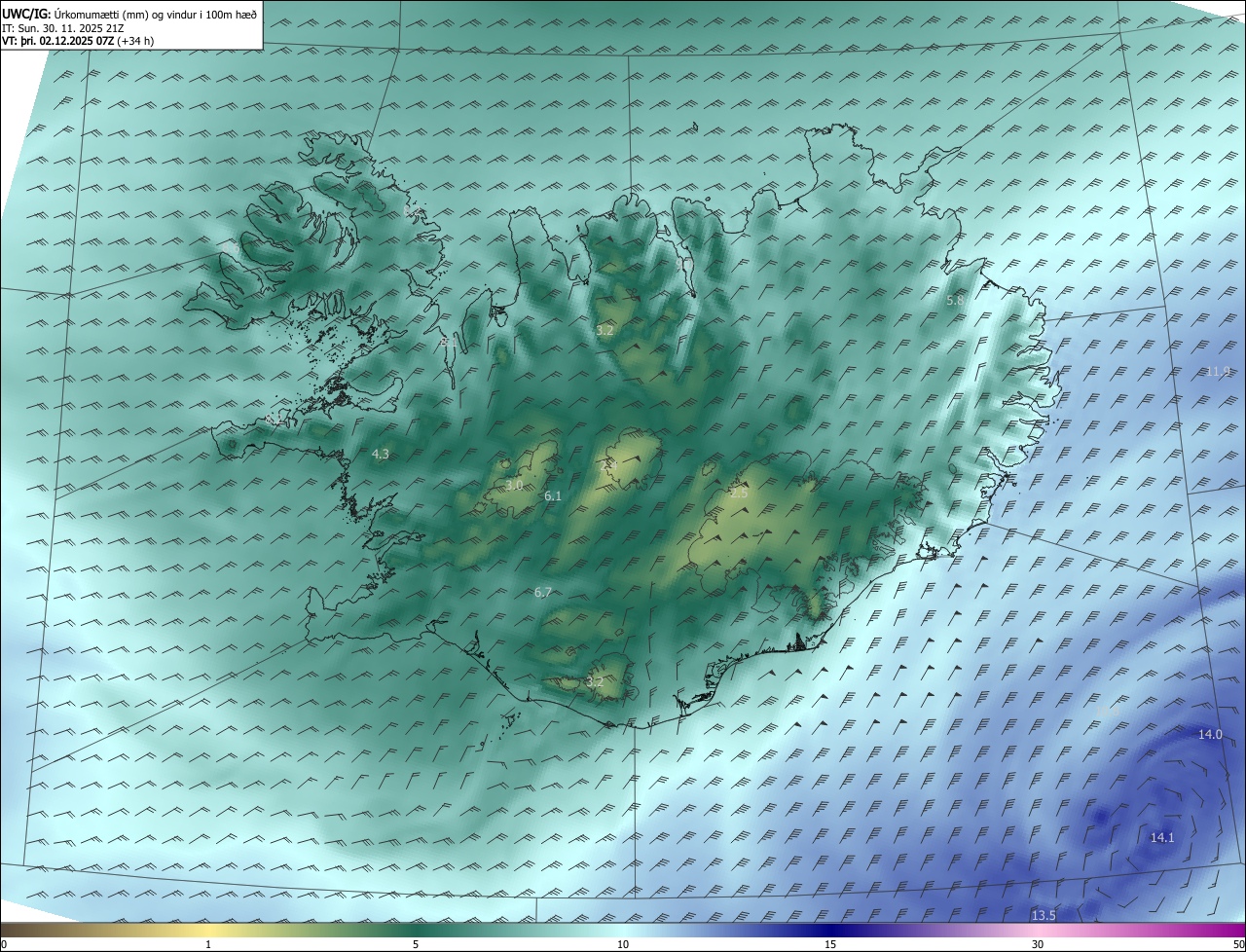This screenshot has height=952, width=1246.
Task: Click the 'VT: þri. 02.12.2025 07Z (+34 h)' line
Action: [78, 41]
